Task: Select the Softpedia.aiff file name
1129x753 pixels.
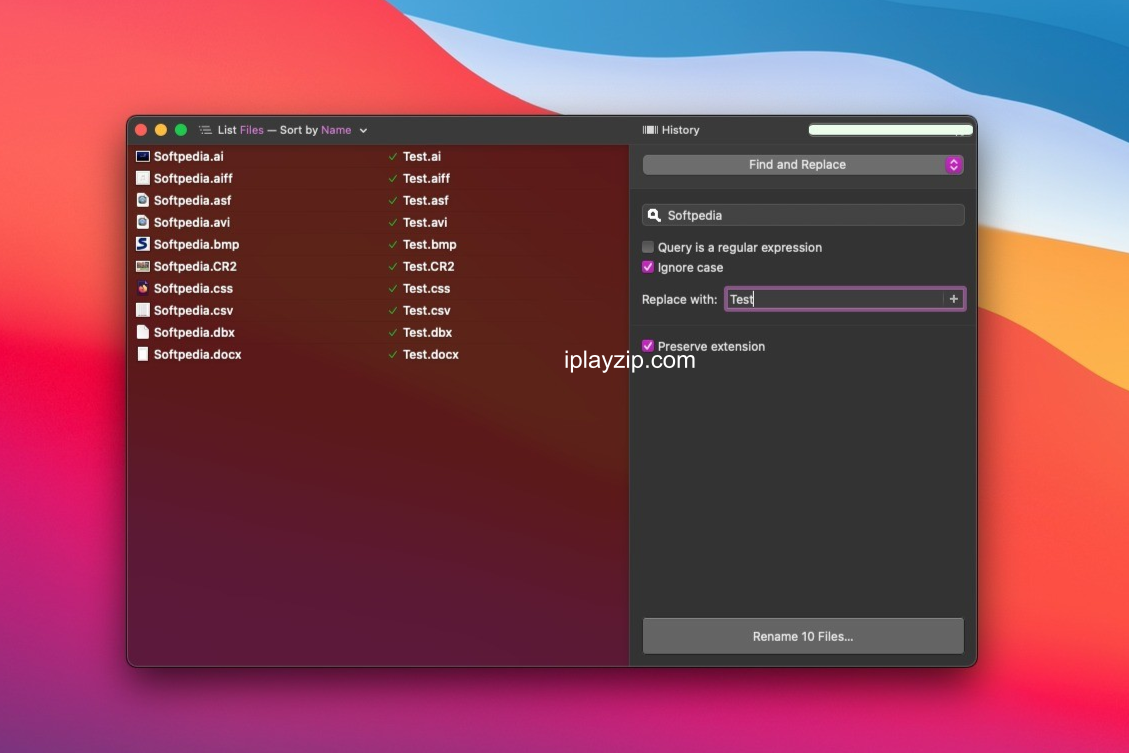Action: (x=193, y=179)
